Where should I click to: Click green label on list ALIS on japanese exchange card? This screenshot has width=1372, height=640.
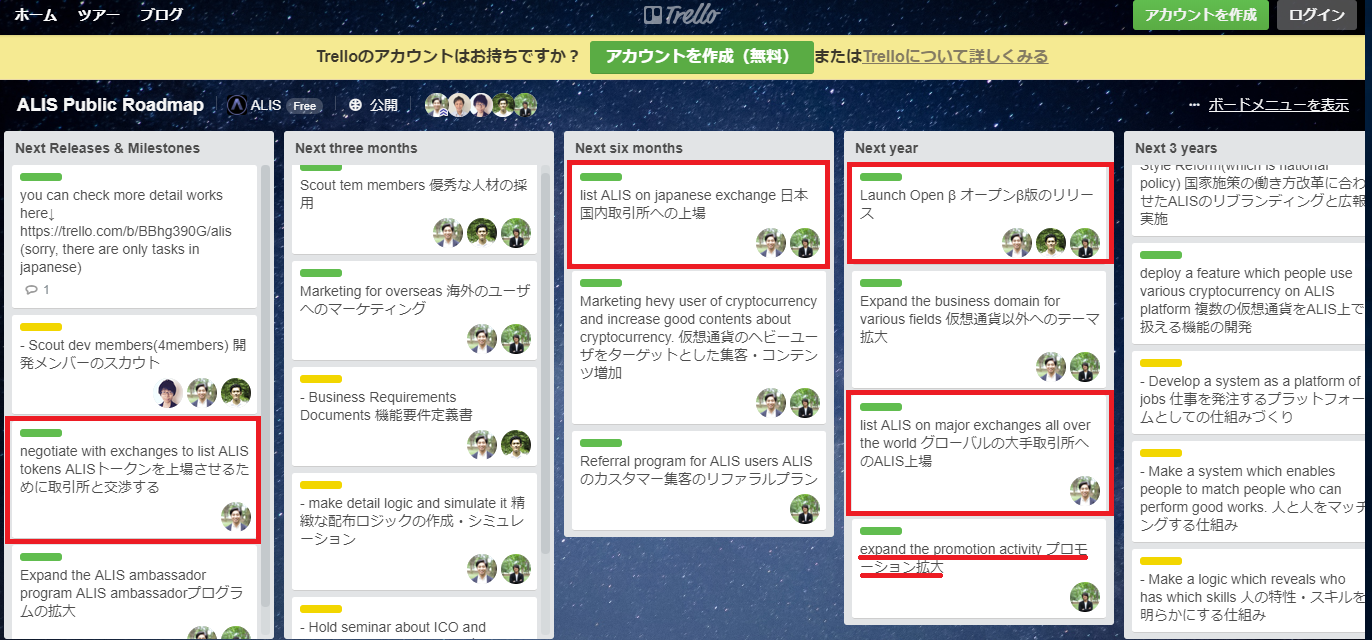click(x=600, y=177)
